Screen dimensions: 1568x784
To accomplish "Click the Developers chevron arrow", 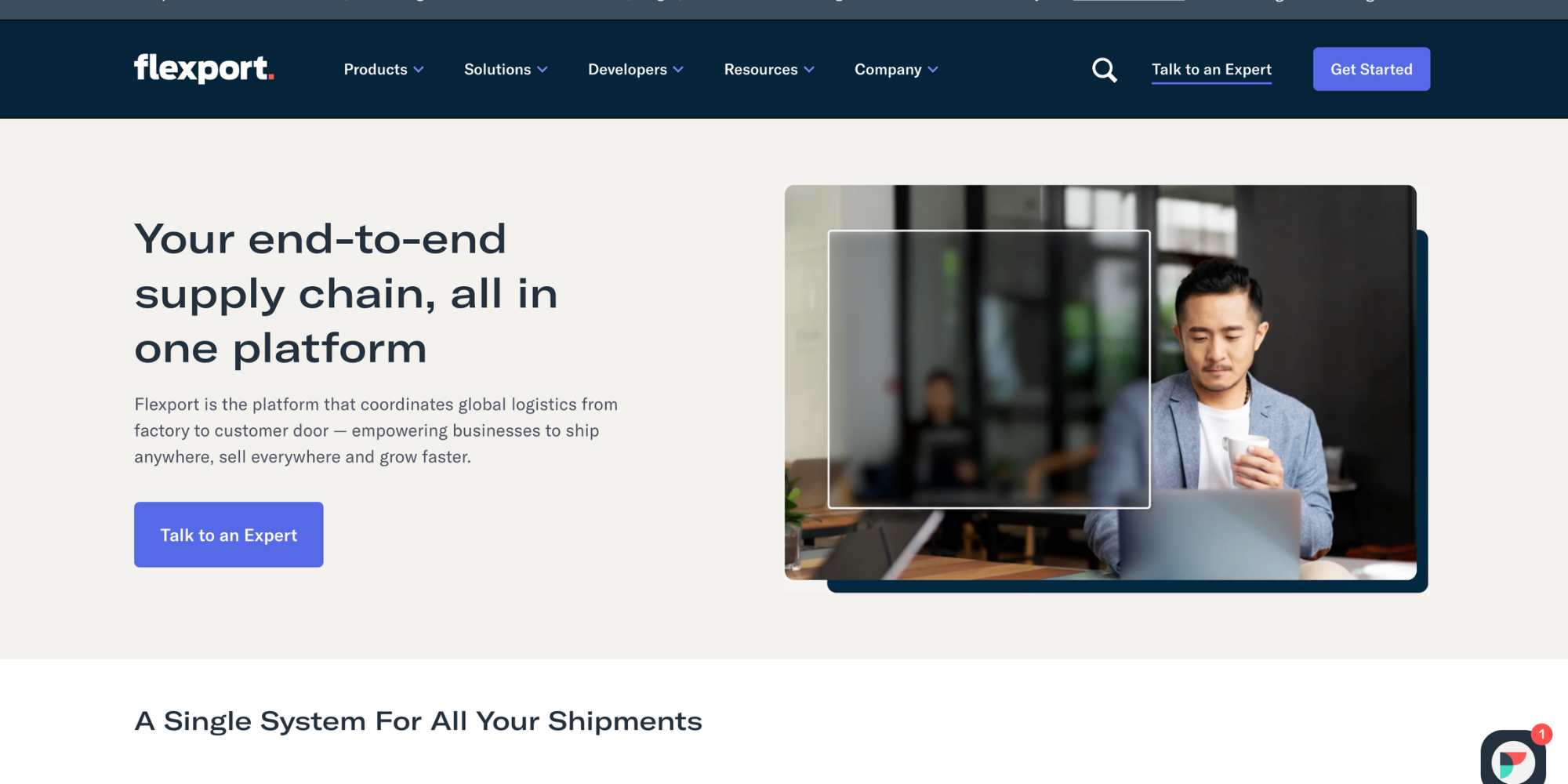I will coord(678,70).
